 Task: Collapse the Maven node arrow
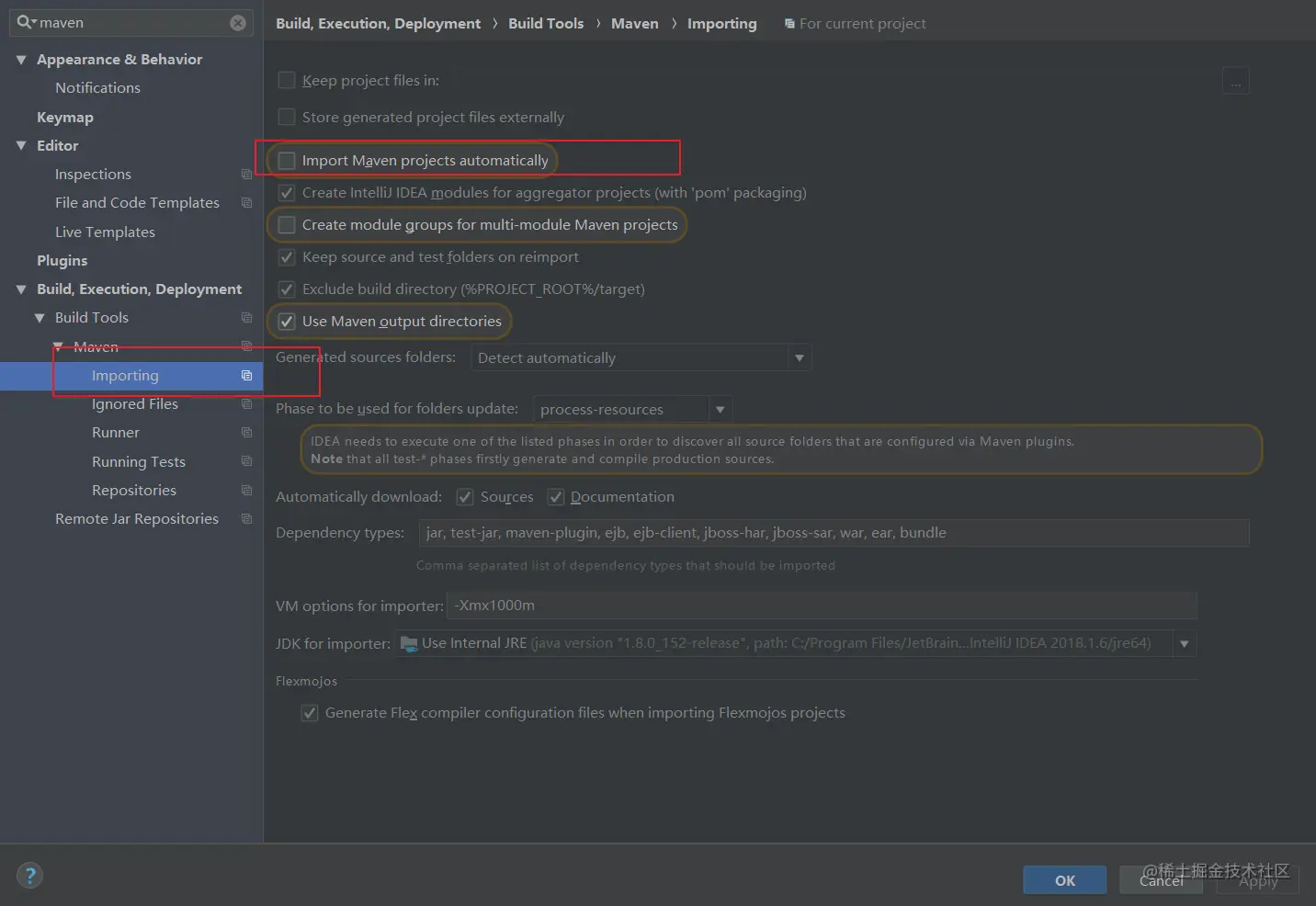pos(58,346)
